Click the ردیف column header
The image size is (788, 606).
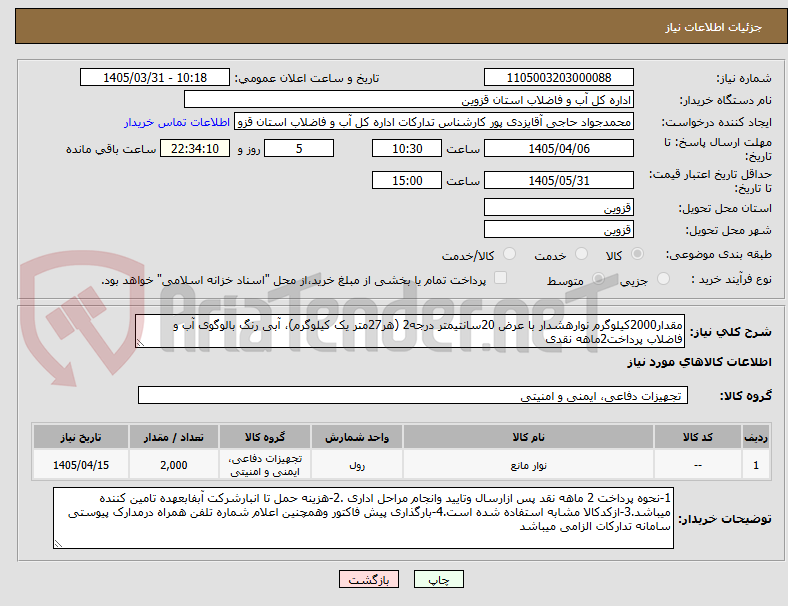tap(755, 437)
